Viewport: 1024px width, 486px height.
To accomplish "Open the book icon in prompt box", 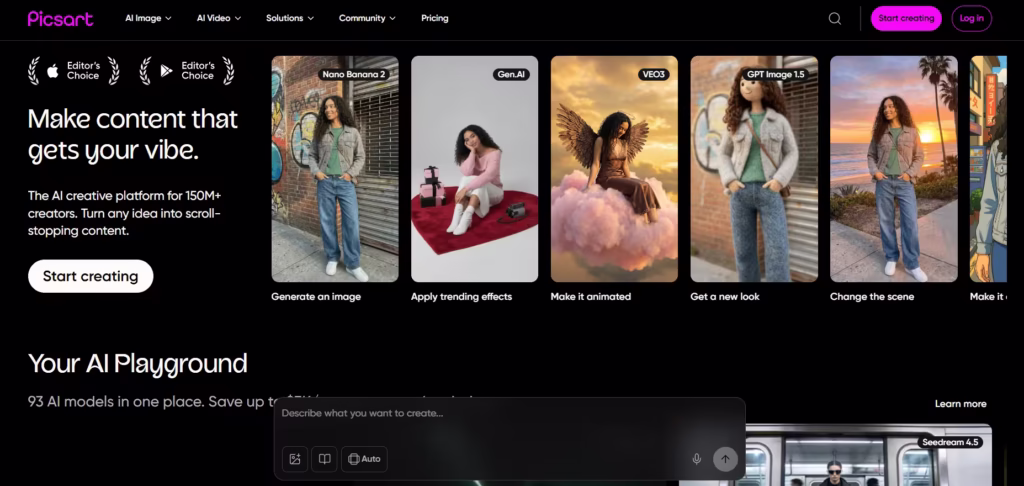I will 324,459.
